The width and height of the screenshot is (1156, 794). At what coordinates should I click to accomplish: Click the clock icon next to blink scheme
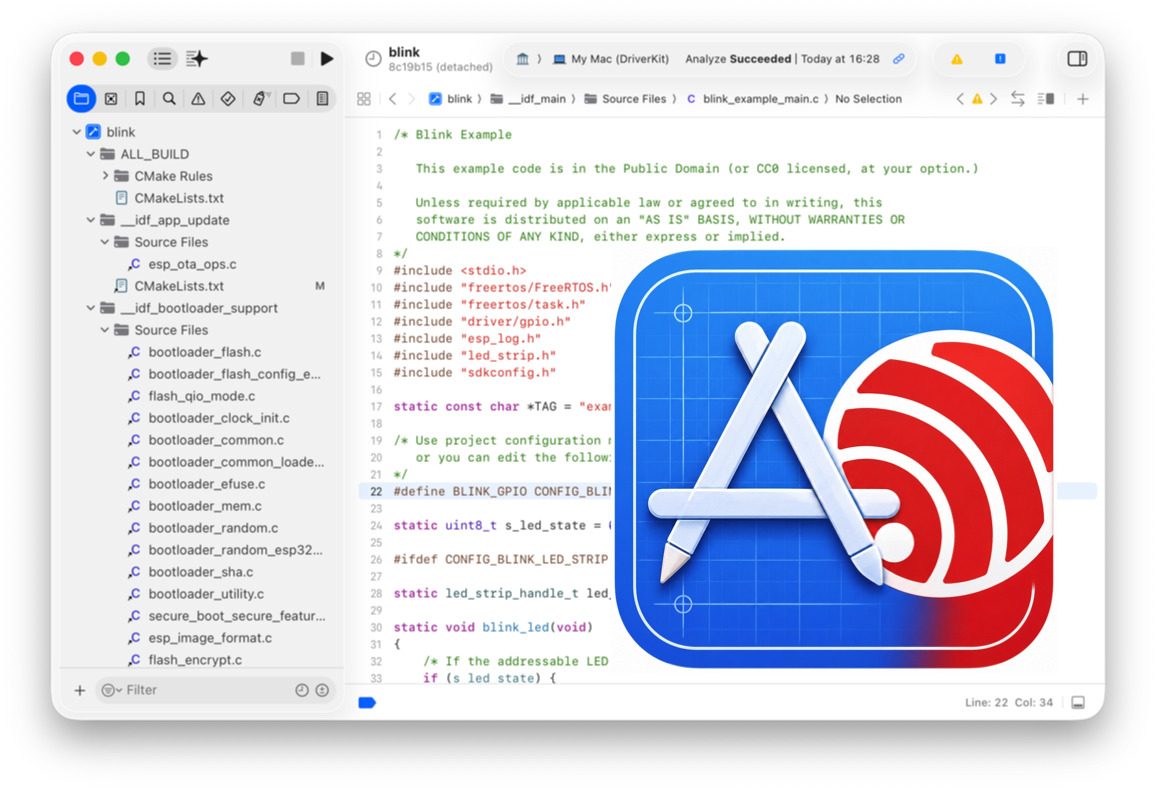(373, 59)
